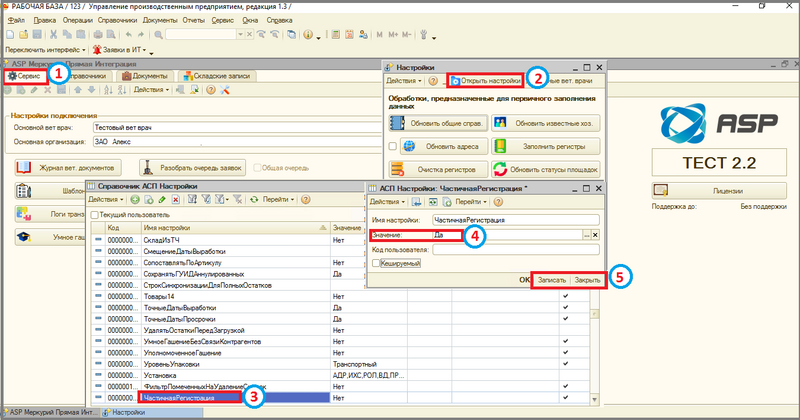Click the user list icon next to calendar
Image resolution: width=800 pixels, height=420 pixels.
[363, 35]
